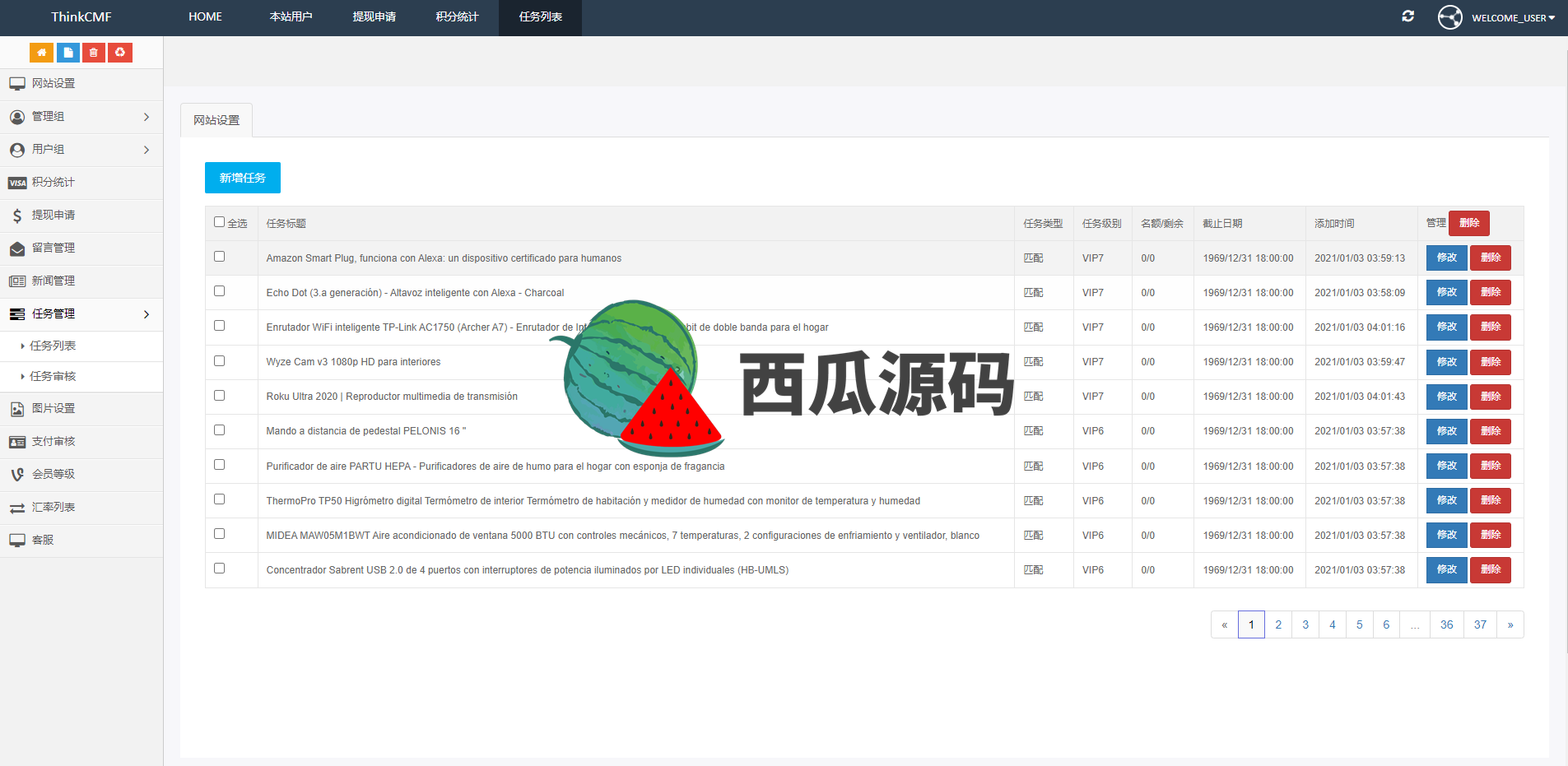This screenshot has width=1568, height=766.
Task: Click the red 删除 button in table header
Action: [1469, 223]
